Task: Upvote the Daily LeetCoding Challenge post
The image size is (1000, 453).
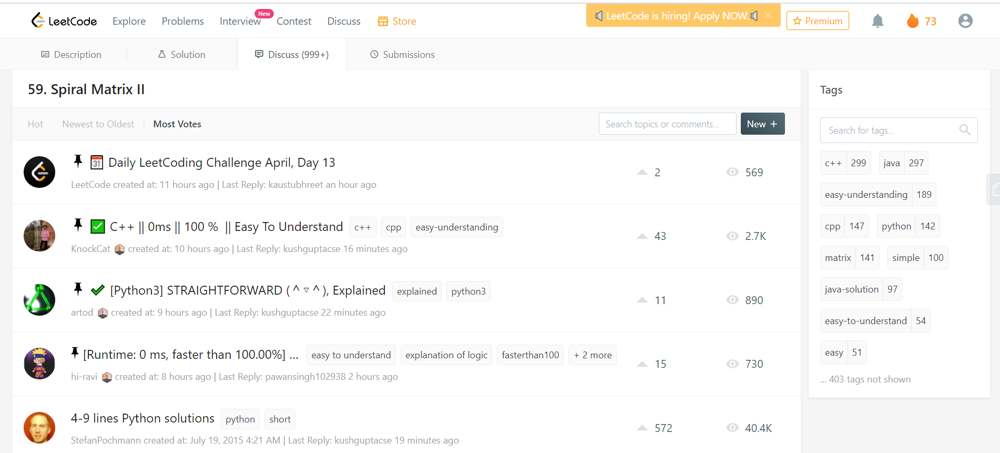Action: click(642, 172)
